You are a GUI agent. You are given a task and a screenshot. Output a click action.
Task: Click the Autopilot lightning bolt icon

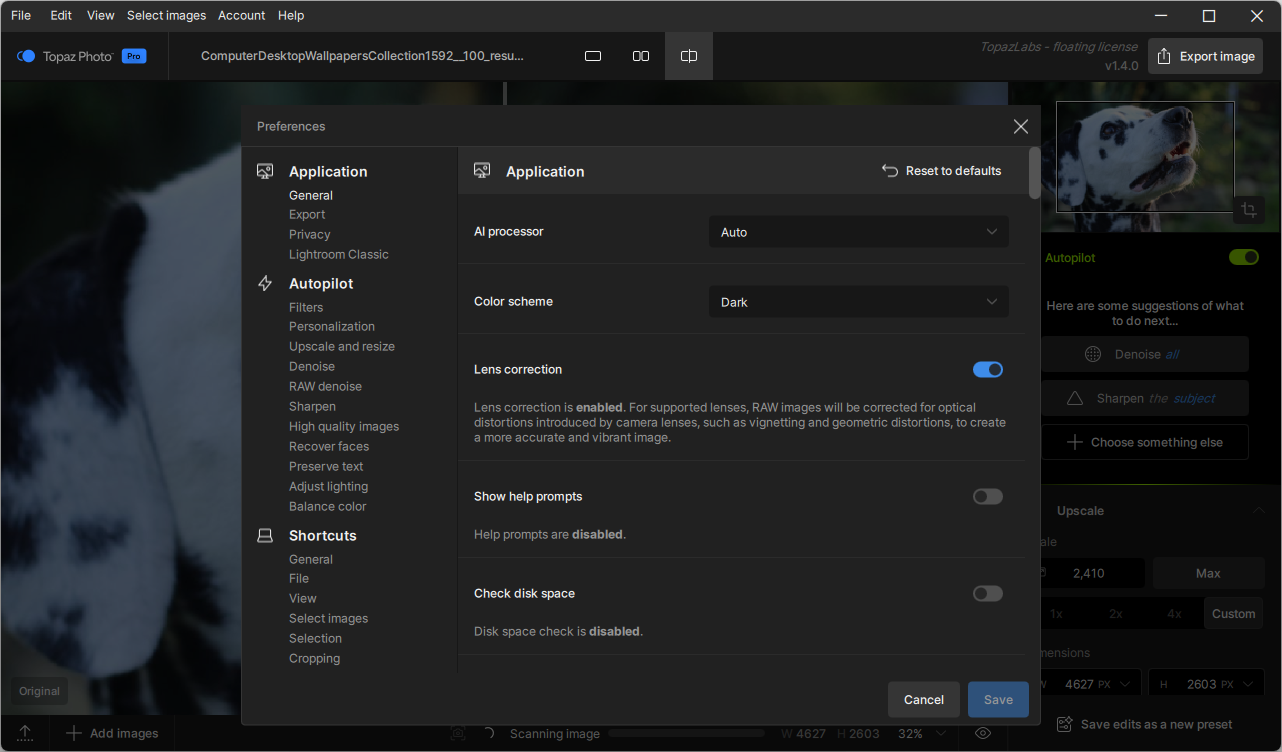[265, 284]
